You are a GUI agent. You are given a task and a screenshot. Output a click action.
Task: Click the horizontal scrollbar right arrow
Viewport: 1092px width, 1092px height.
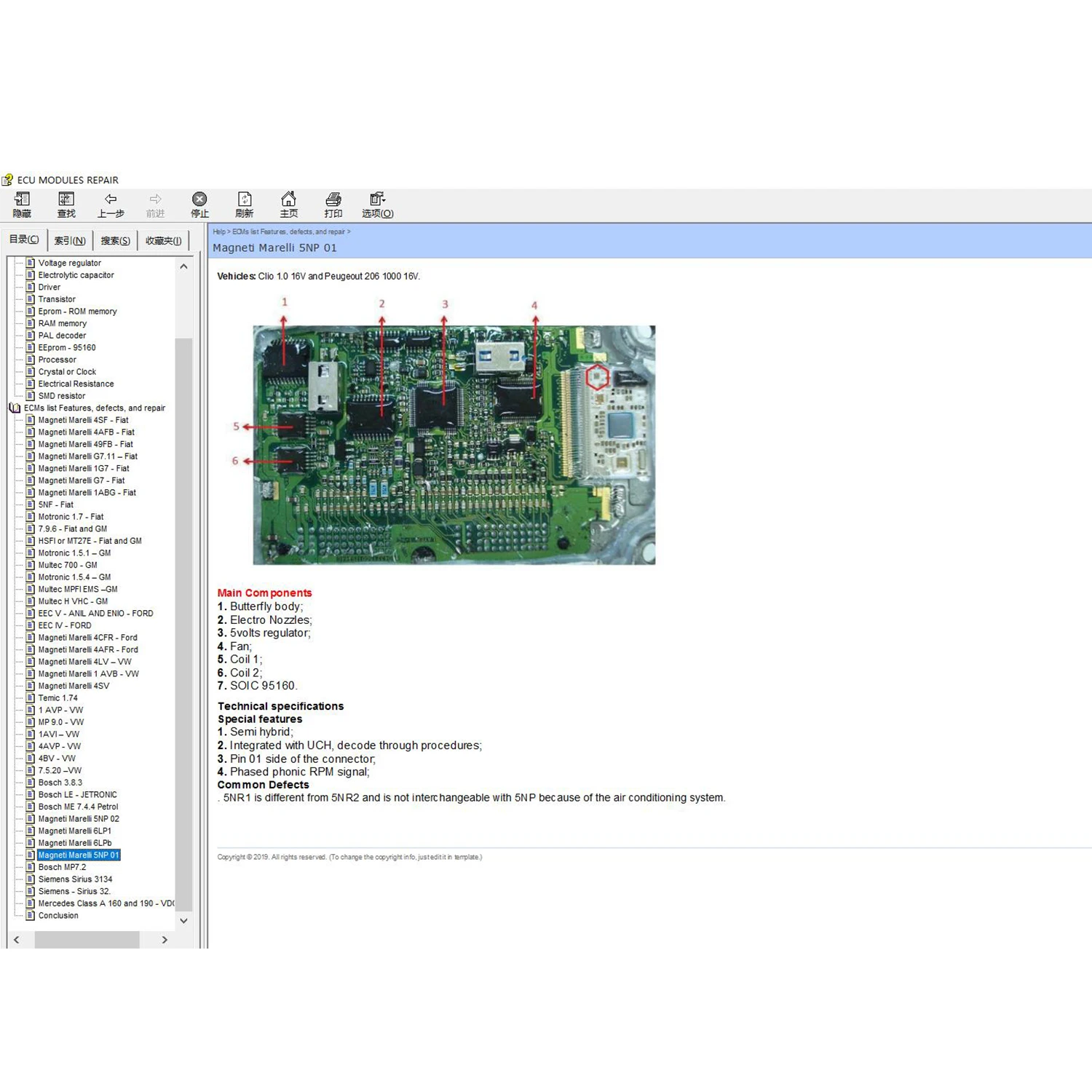(165, 940)
